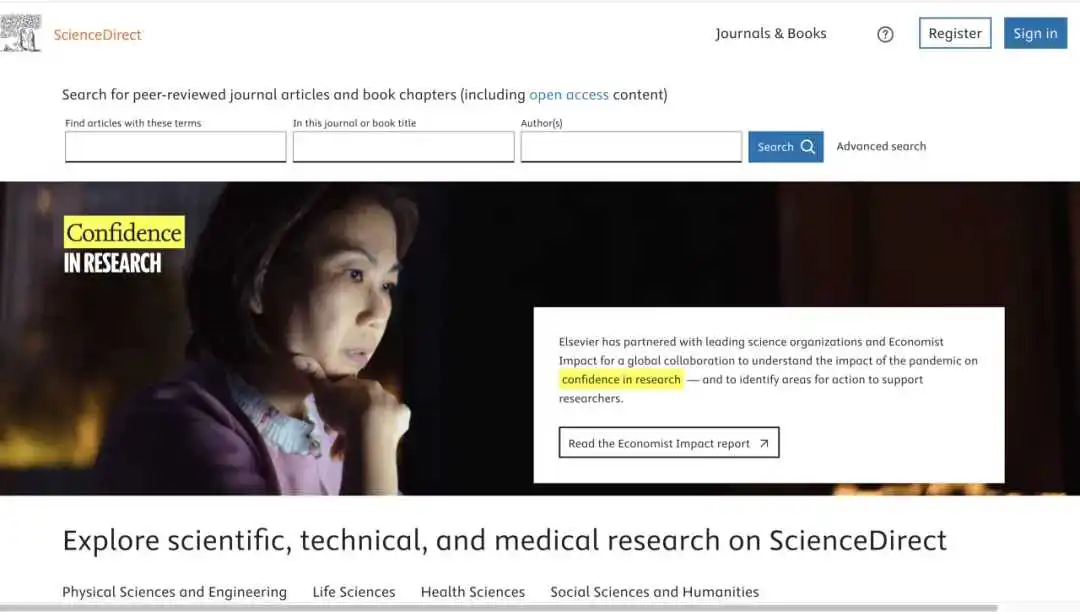Image resolution: width=1080 pixels, height=612 pixels.
Task: Follow the highlighted confidence in research link
Action: click(621, 379)
